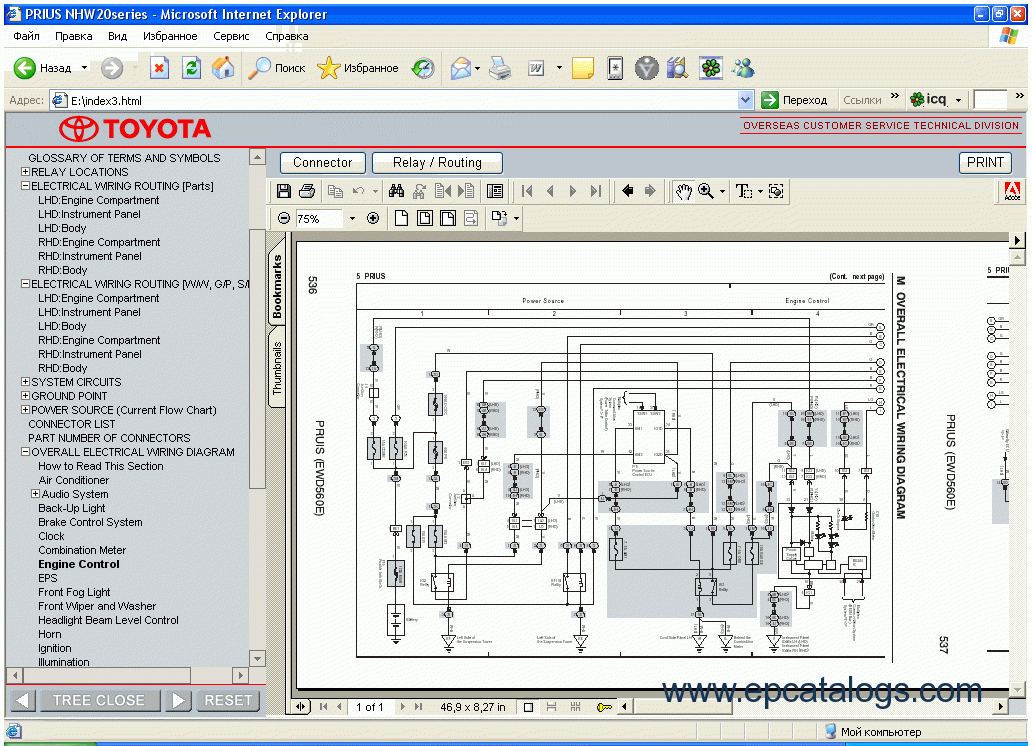Open the Файл menu
This screenshot has height=746, width=1032.
(x=26, y=36)
